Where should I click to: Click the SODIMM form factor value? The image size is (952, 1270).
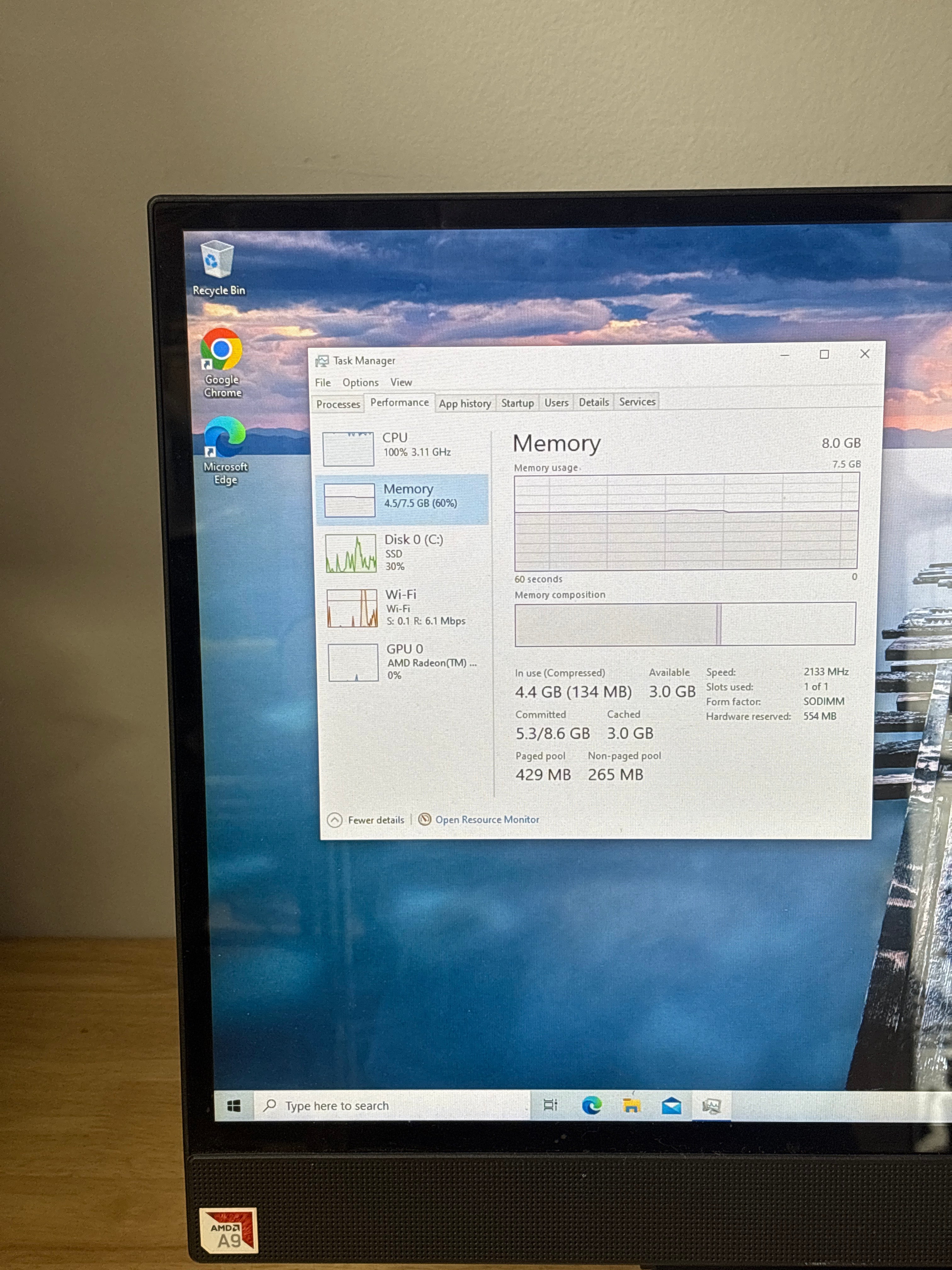(x=824, y=701)
